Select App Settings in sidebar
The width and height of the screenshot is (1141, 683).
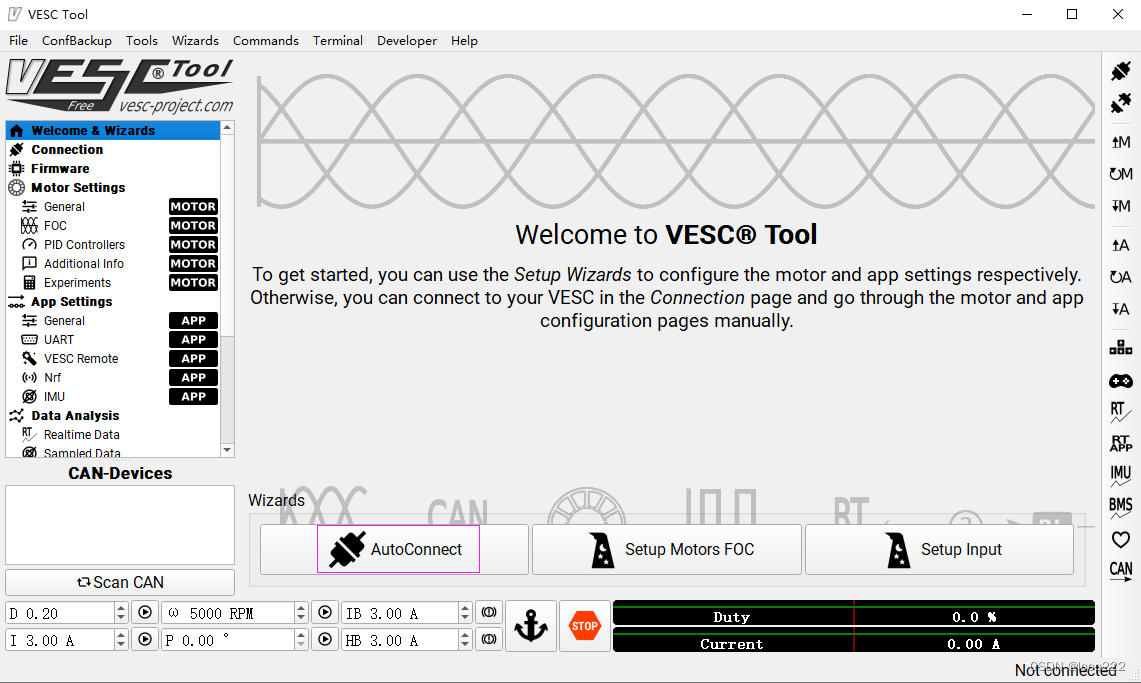tap(113, 301)
